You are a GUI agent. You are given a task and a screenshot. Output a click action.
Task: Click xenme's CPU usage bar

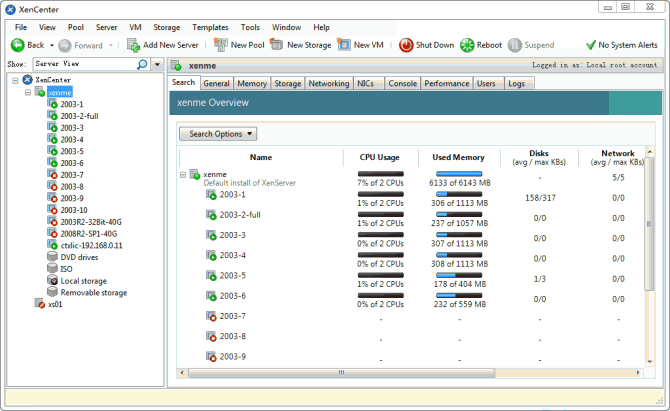pyautogui.click(x=380, y=174)
